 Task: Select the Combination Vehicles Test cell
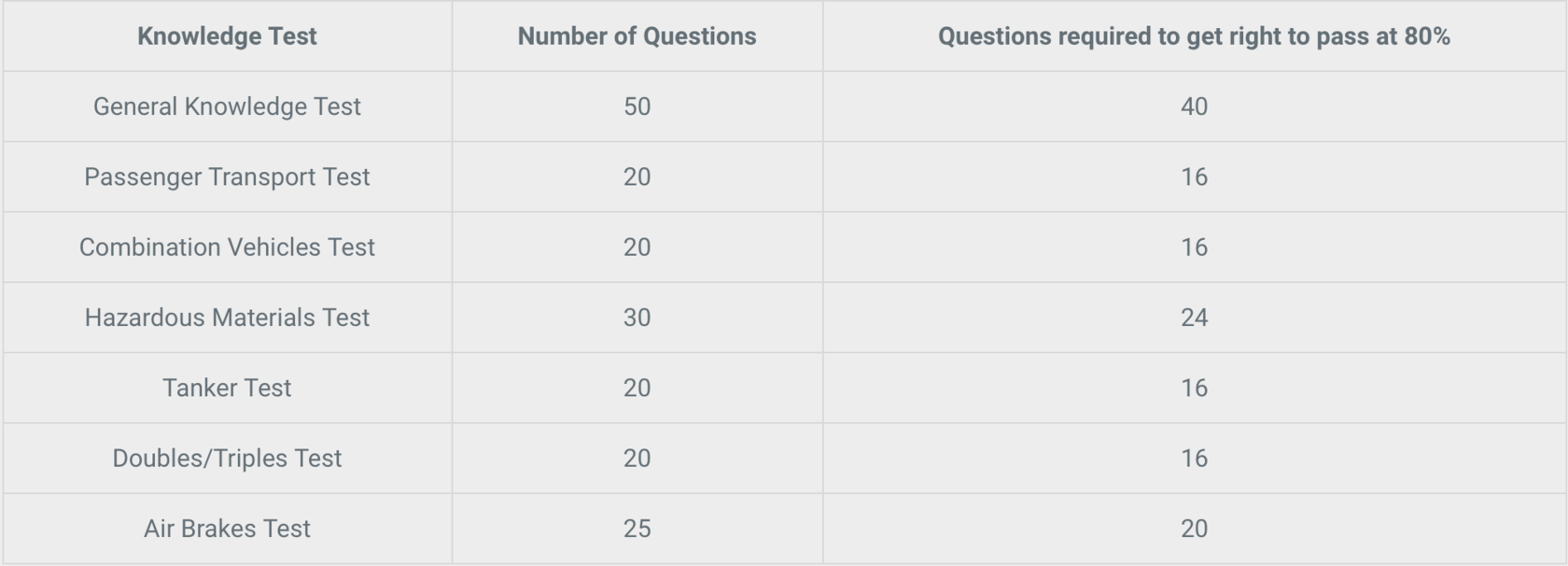pos(227,247)
